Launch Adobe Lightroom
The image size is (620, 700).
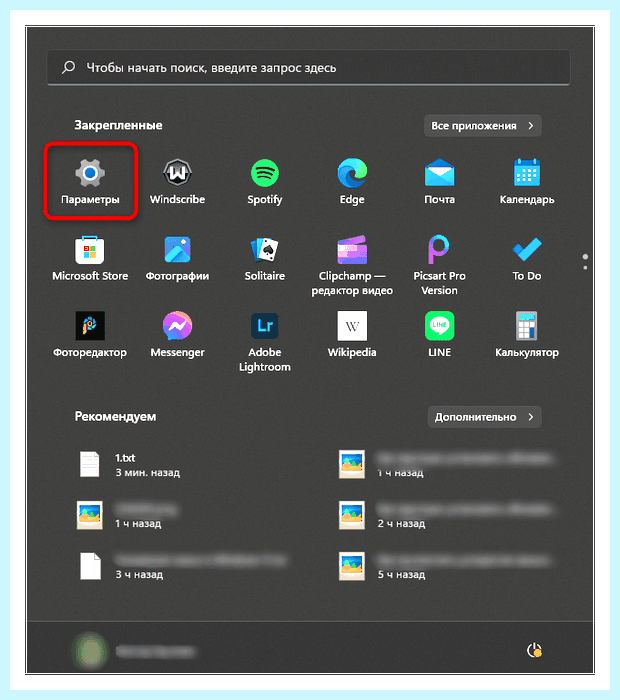point(265,341)
